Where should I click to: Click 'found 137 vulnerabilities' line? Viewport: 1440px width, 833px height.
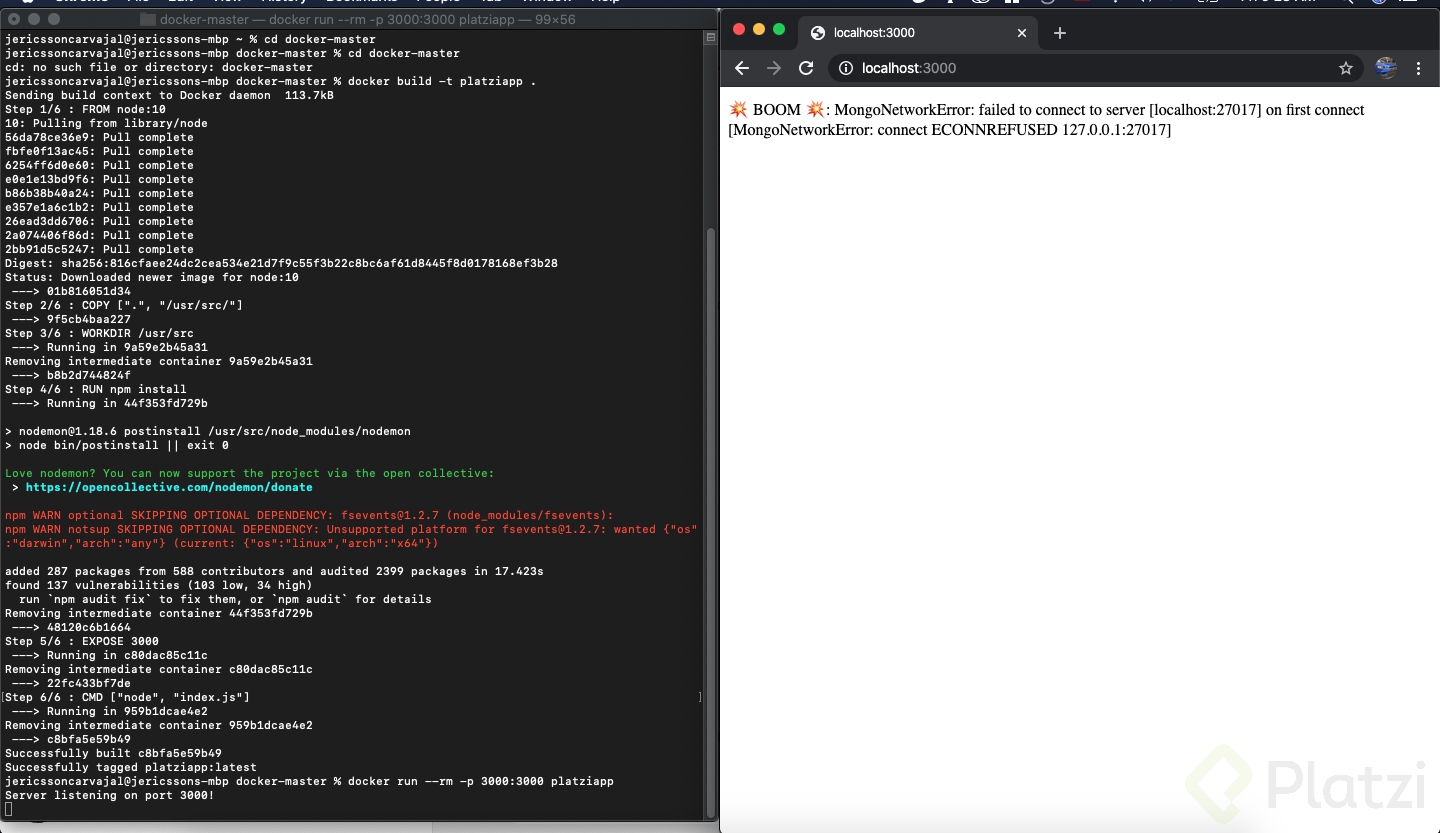(x=158, y=585)
